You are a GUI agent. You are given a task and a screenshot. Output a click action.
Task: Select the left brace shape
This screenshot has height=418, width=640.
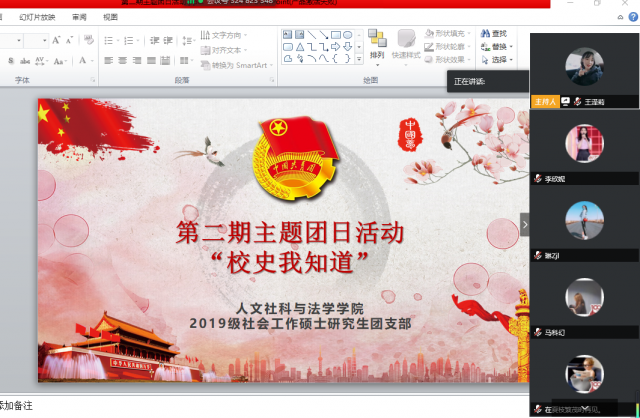click(x=336, y=59)
